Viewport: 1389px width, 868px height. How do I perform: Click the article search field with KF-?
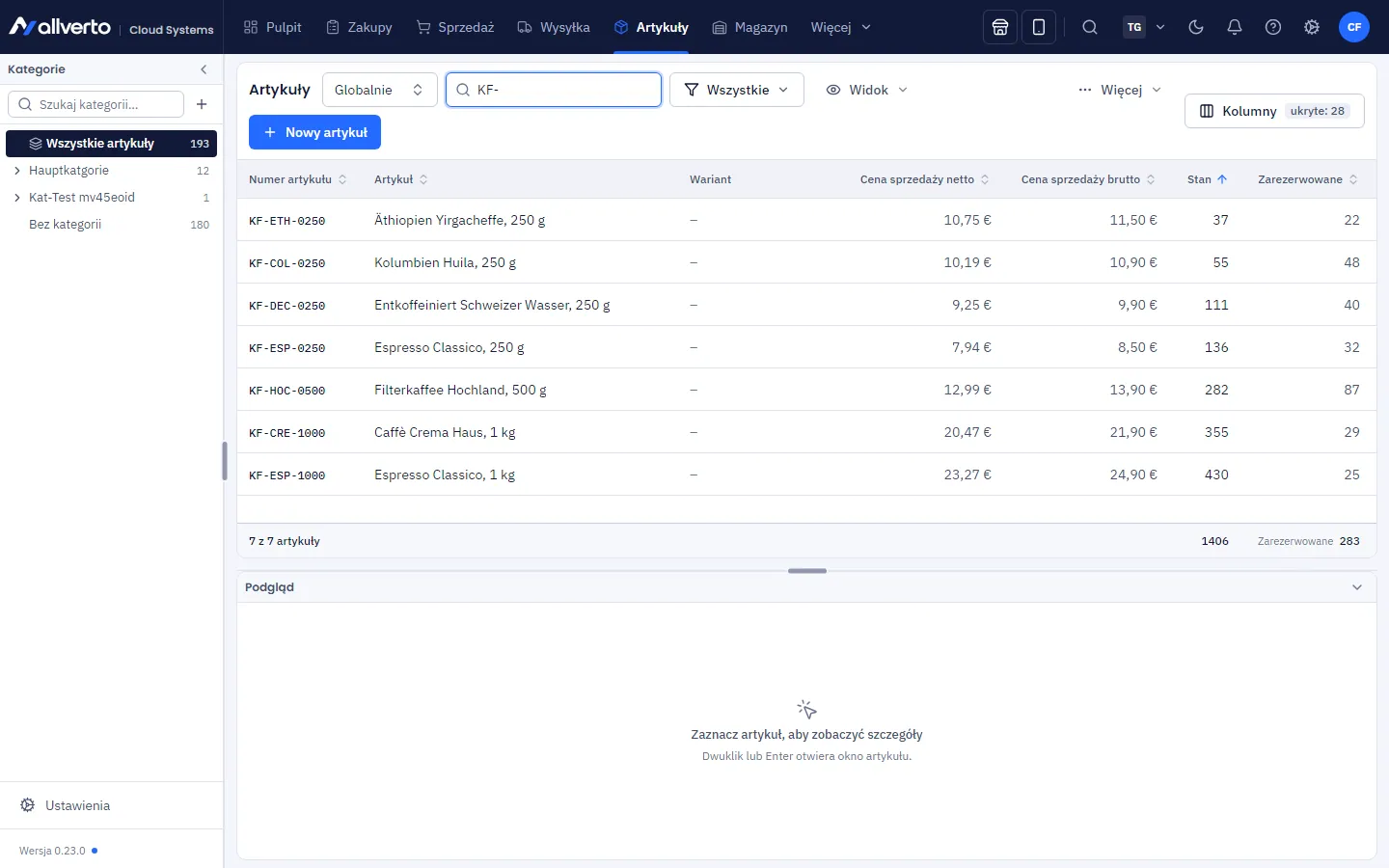pyautogui.click(x=554, y=90)
